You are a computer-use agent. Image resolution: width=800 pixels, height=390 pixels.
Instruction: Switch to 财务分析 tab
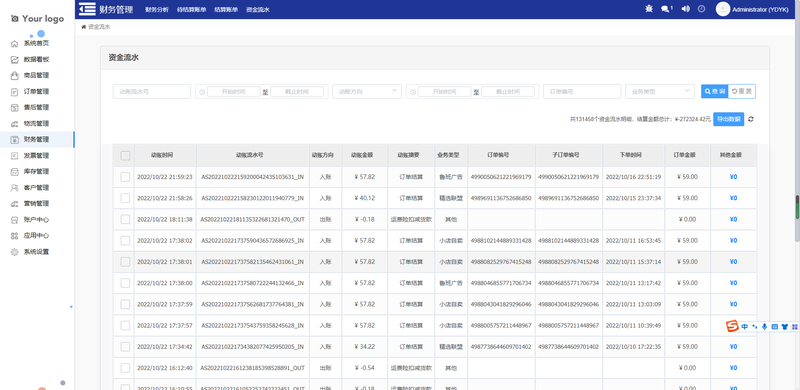[x=157, y=10]
